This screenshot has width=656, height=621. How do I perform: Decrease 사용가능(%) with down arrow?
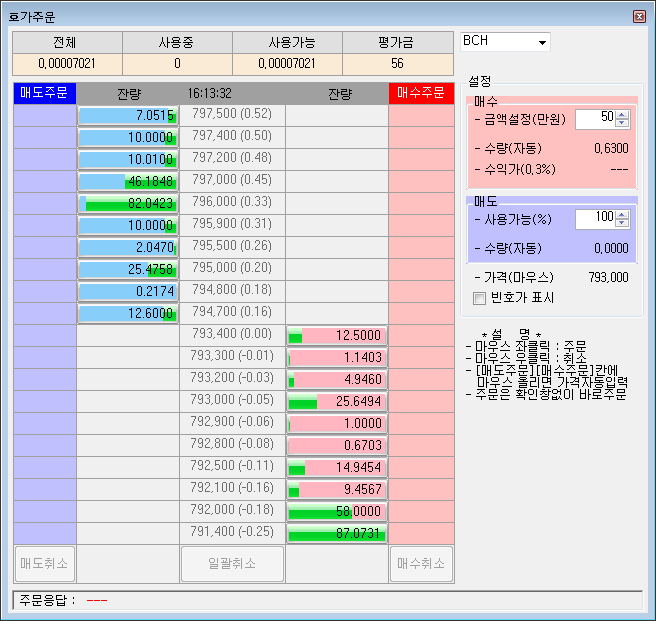tap(622, 223)
